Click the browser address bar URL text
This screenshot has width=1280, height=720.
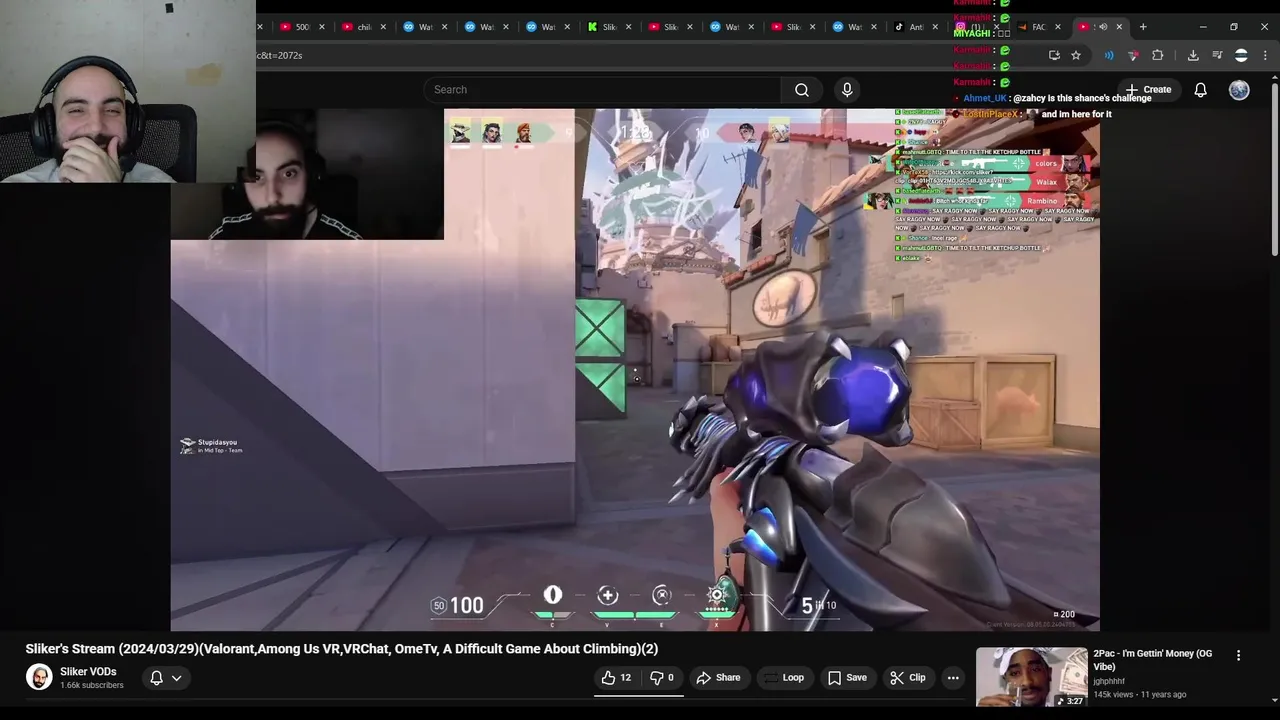279,56
